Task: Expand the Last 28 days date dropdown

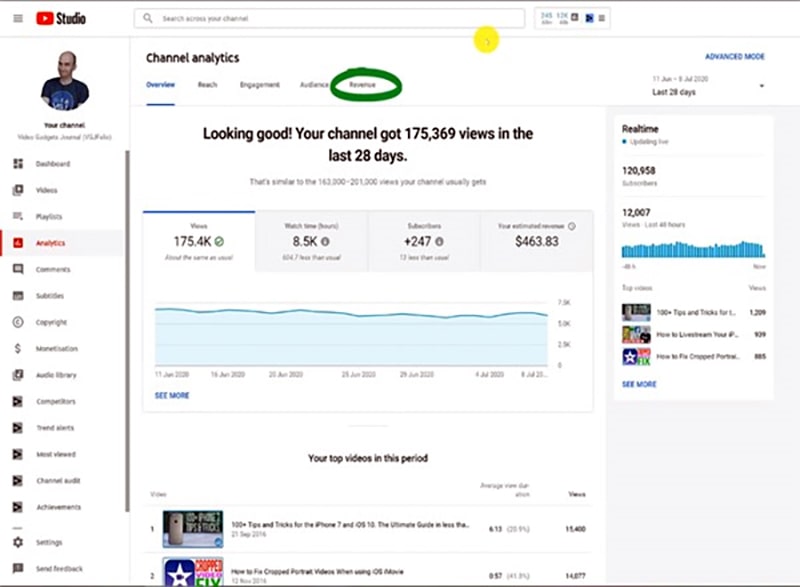Action: pos(709,86)
